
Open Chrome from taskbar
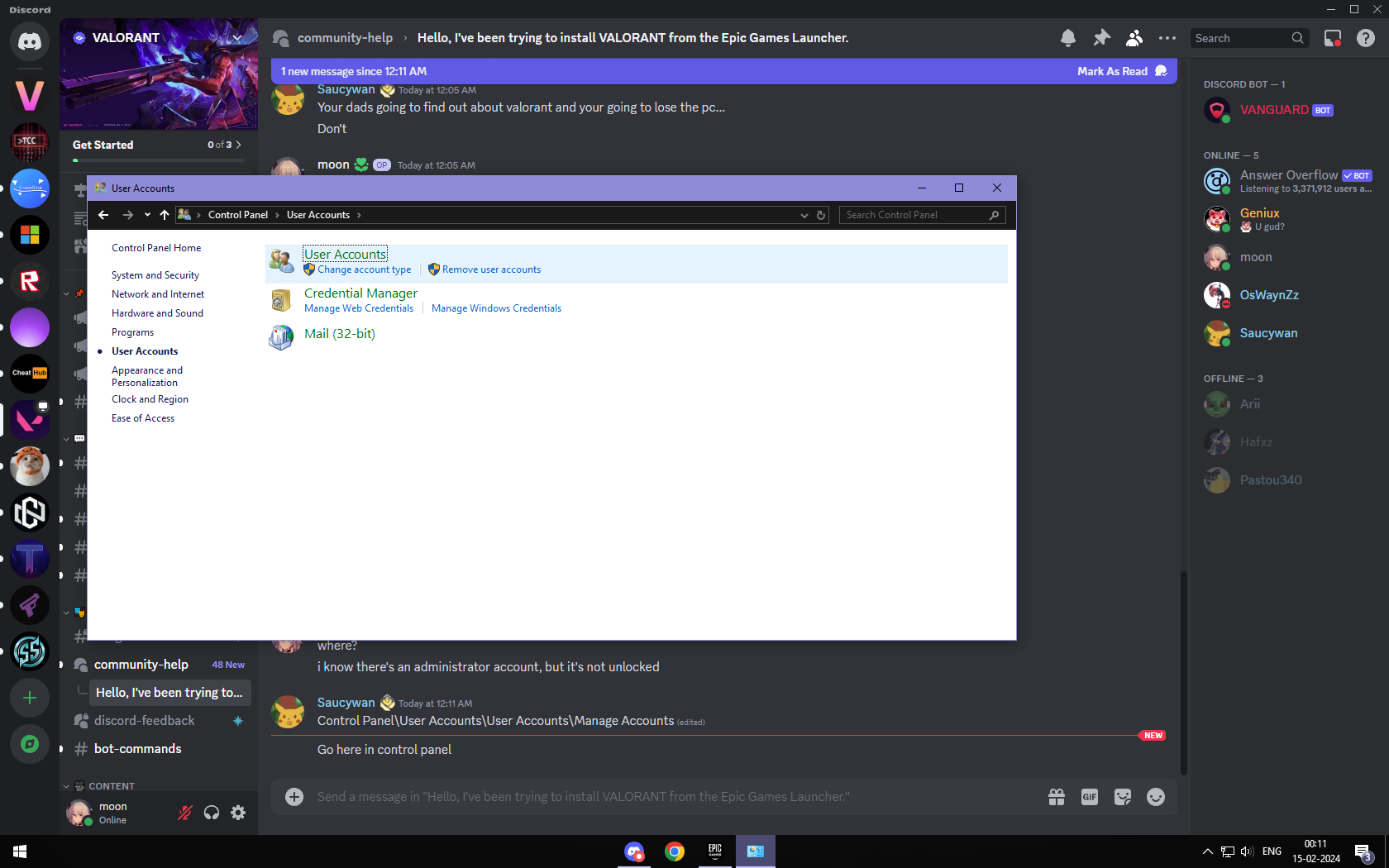tap(675, 851)
